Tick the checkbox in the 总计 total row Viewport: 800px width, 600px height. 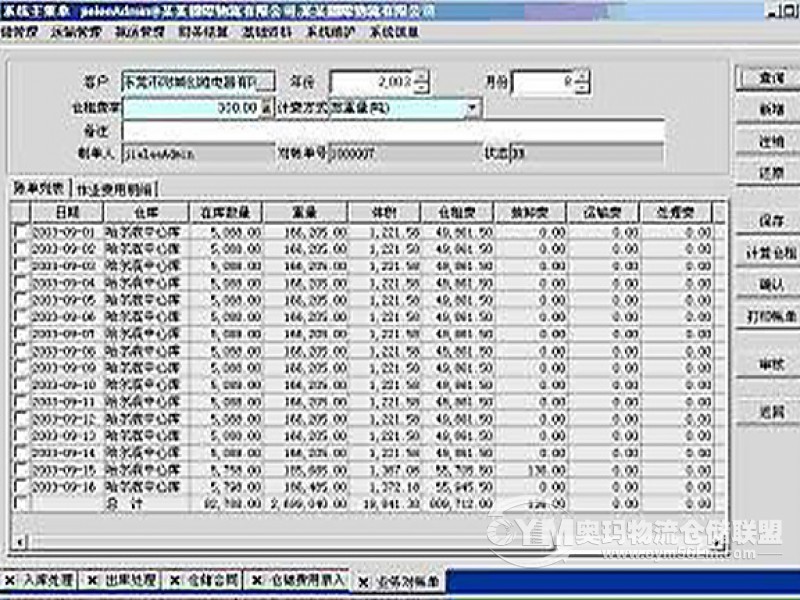[21, 504]
